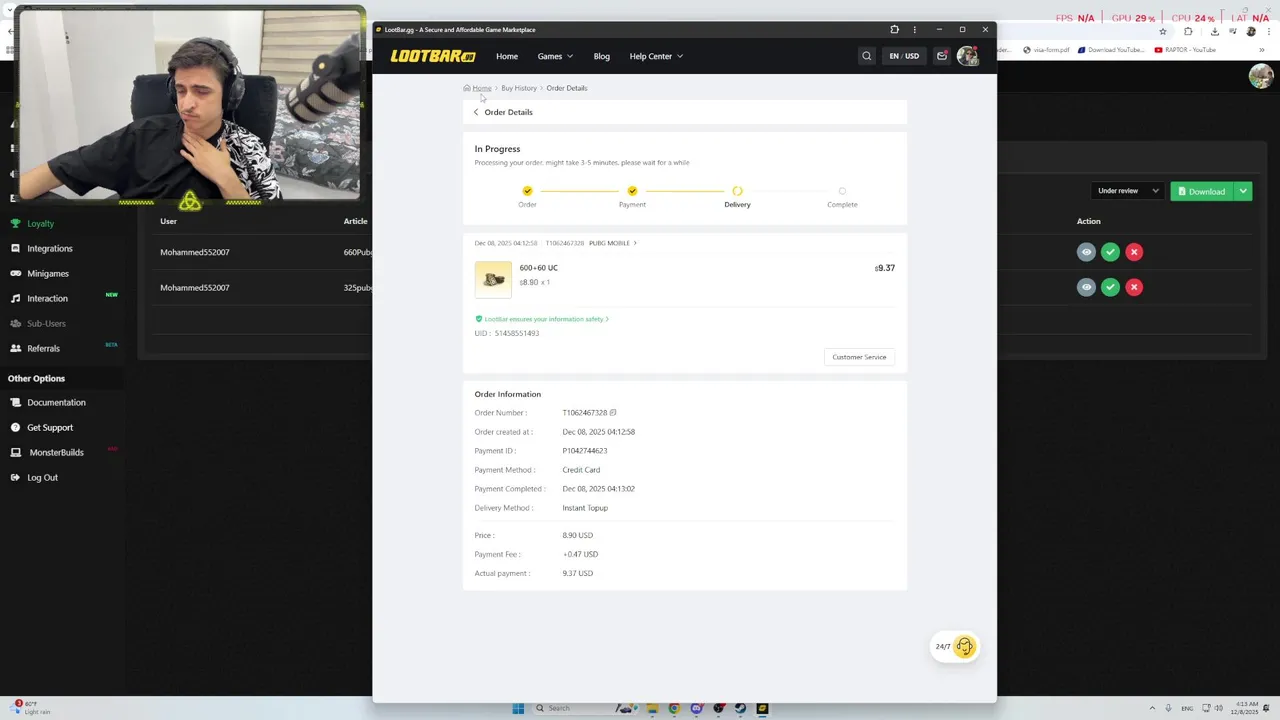The width and height of the screenshot is (1280, 720).
Task: Open the taskbar clock and date
Action: coord(1244,708)
